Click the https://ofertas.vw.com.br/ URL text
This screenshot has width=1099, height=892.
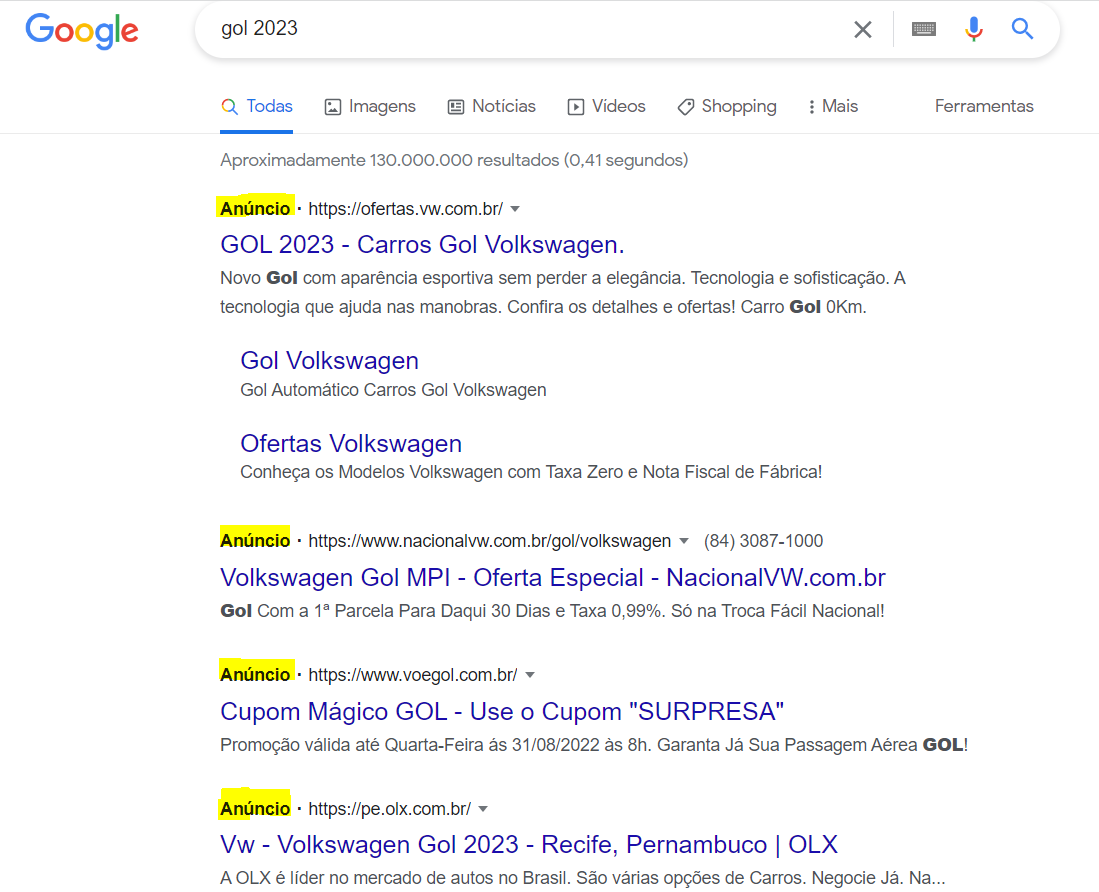point(406,209)
